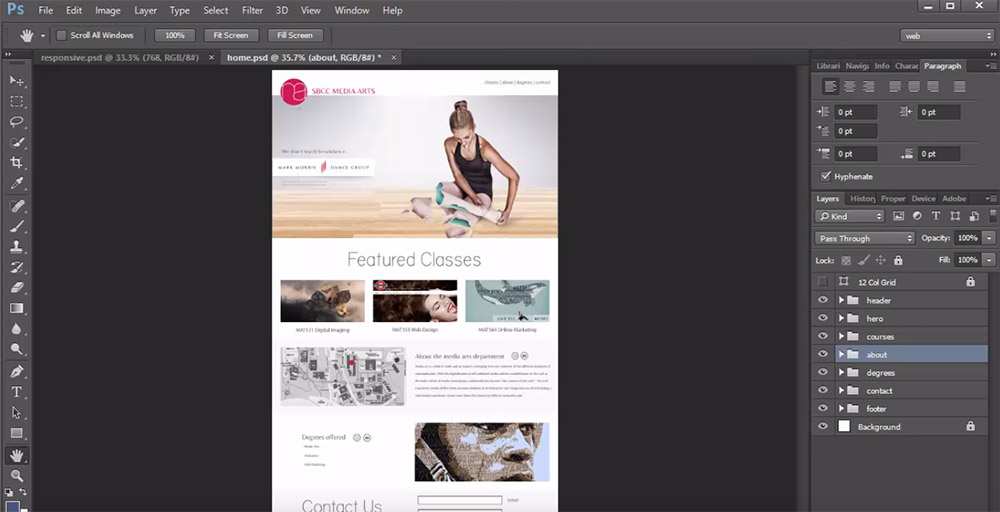Select the Zoom tool in toolbar

click(x=16, y=475)
